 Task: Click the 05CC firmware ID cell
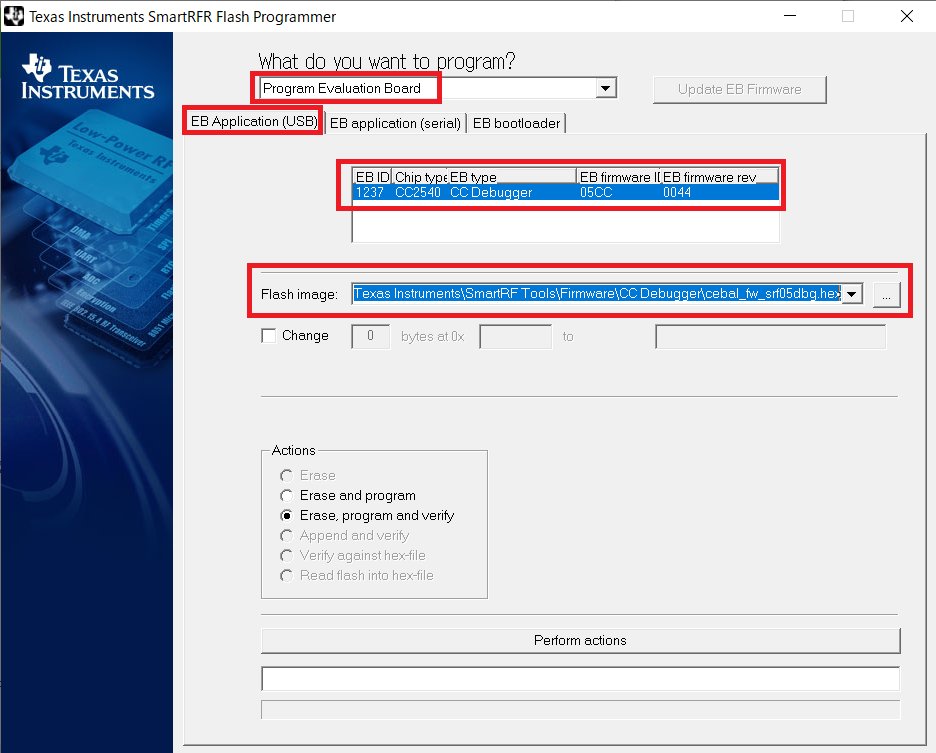[x=596, y=192]
